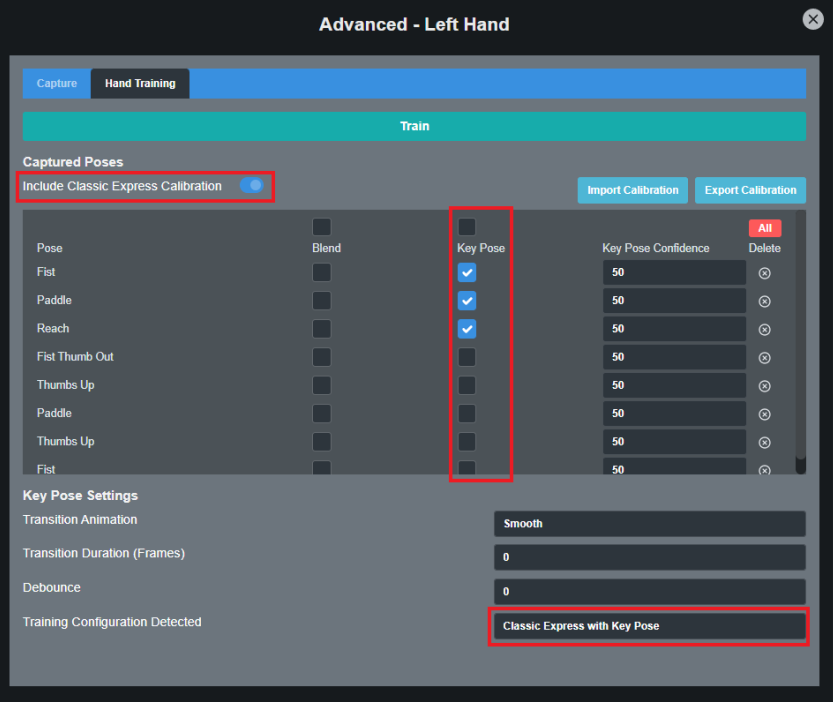This screenshot has height=702, width=833.
Task: Click the Fist Thumb Out pose name
Action: click(x=75, y=357)
